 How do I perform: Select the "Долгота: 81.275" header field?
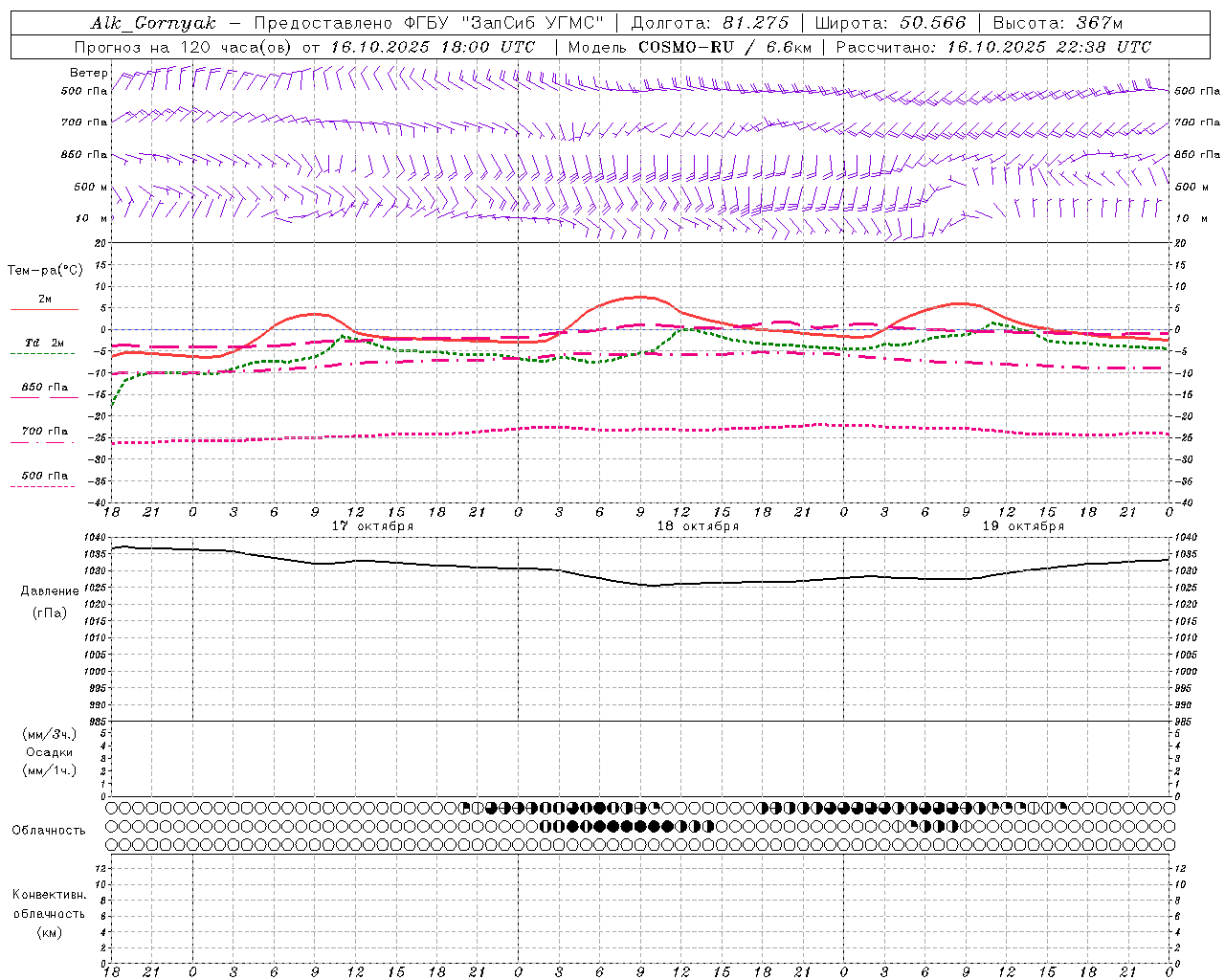pyautogui.click(x=710, y=23)
